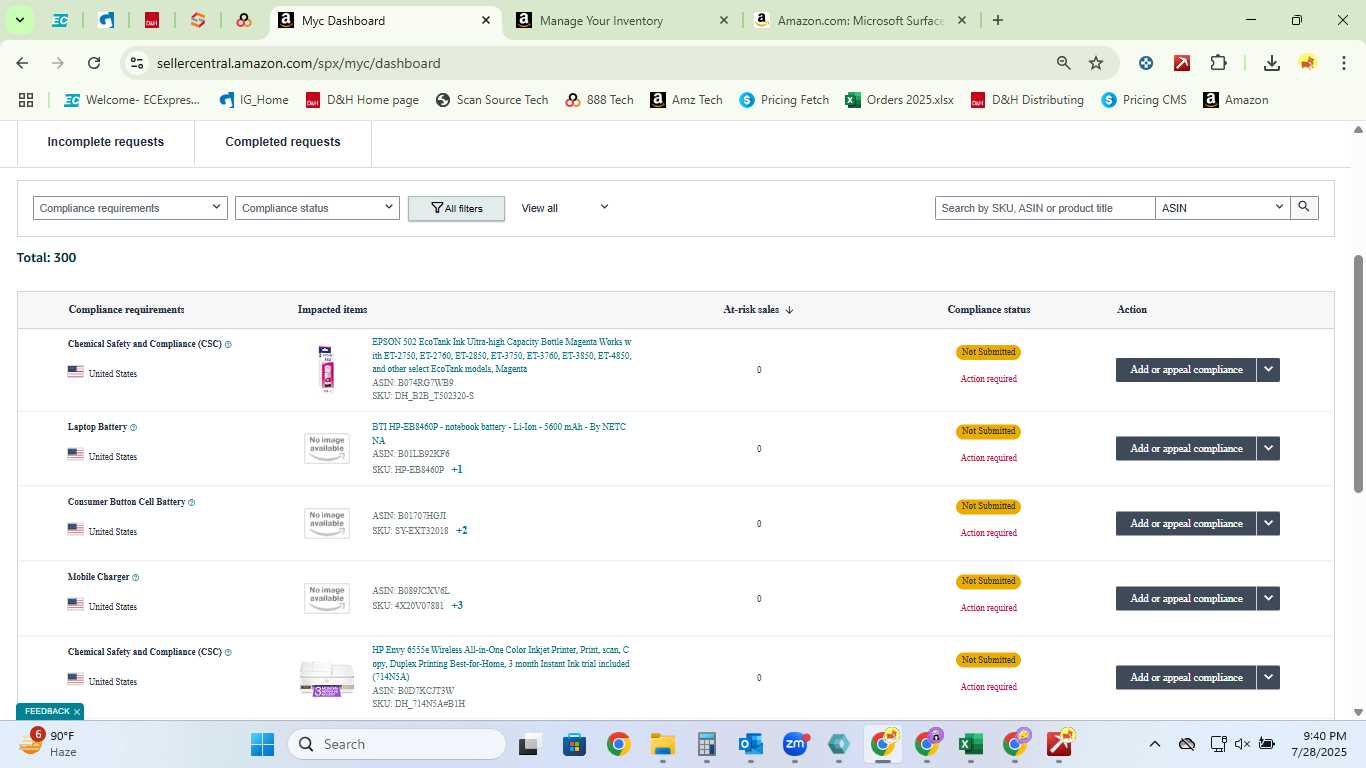Open Excel from taskbar
This screenshot has height=768, width=1366.
(969, 744)
